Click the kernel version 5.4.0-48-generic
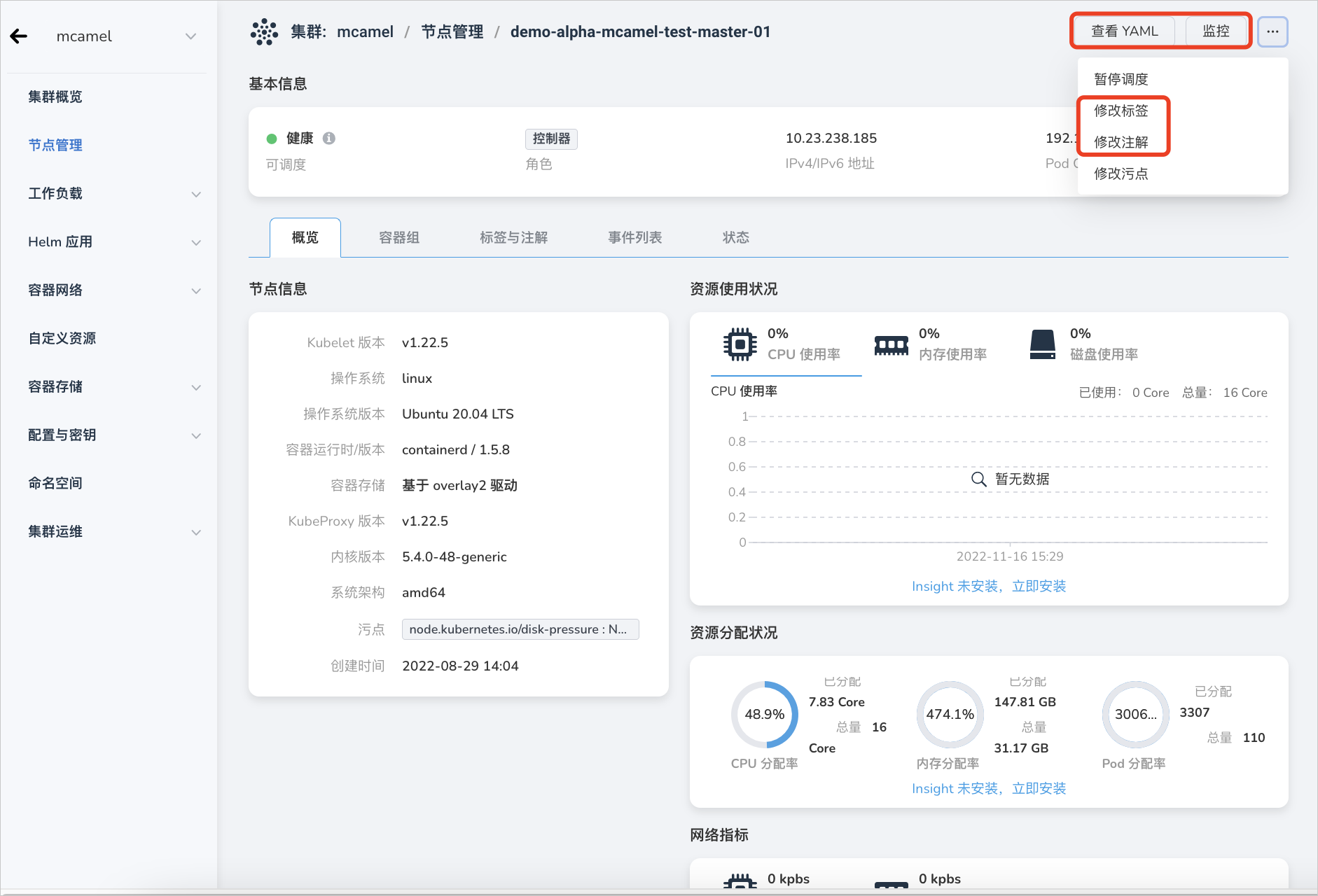 click(455, 556)
